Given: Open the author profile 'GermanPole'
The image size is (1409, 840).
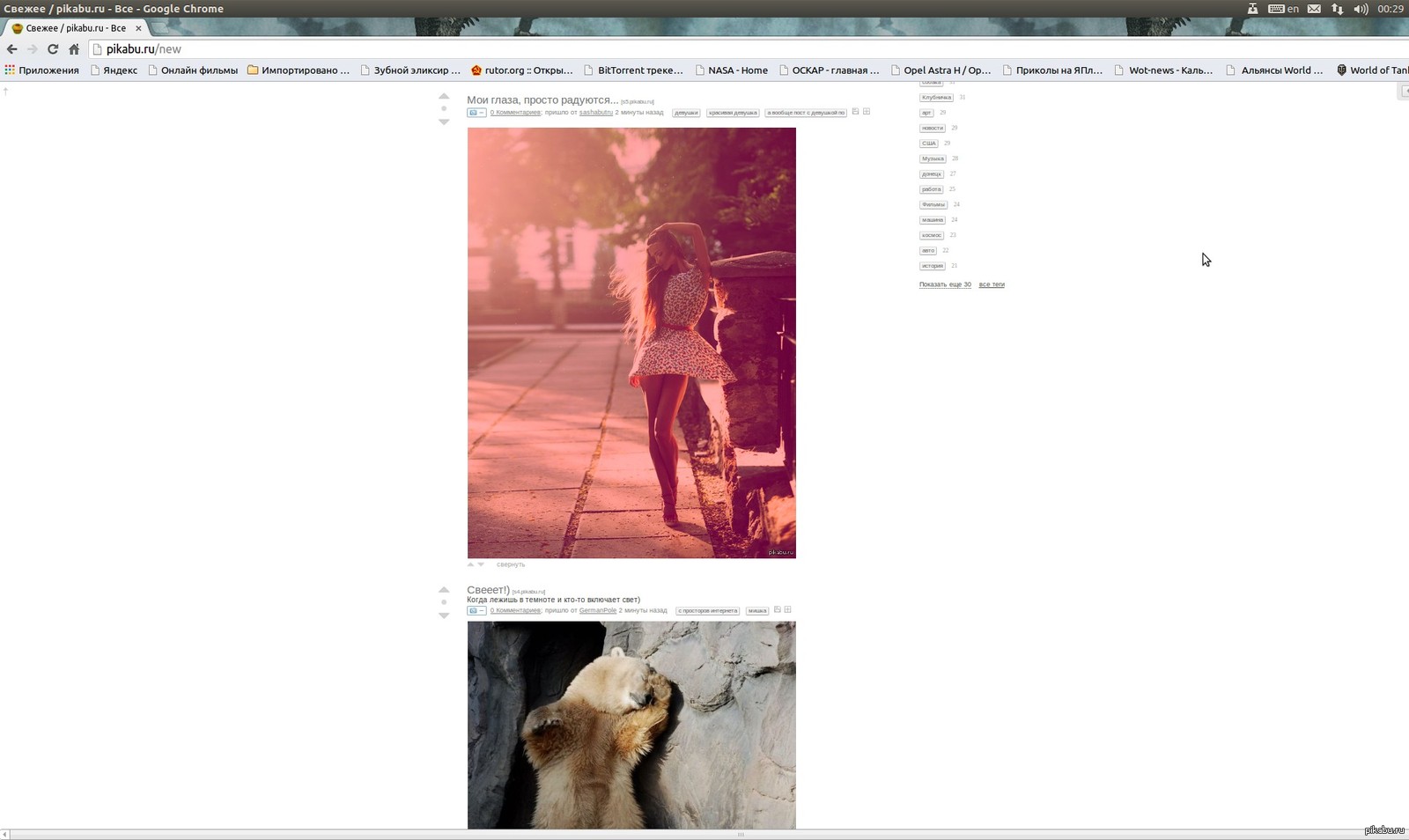Looking at the screenshot, I should (x=597, y=610).
